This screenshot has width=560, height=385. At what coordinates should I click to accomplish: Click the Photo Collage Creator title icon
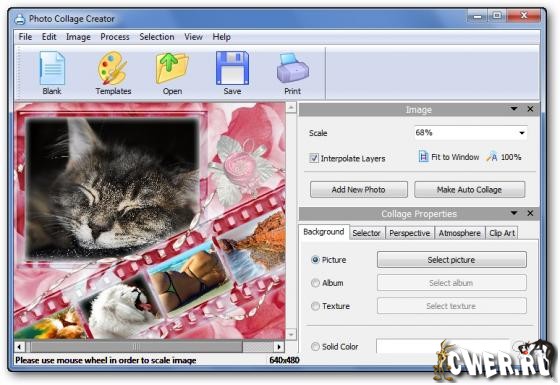point(20,19)
